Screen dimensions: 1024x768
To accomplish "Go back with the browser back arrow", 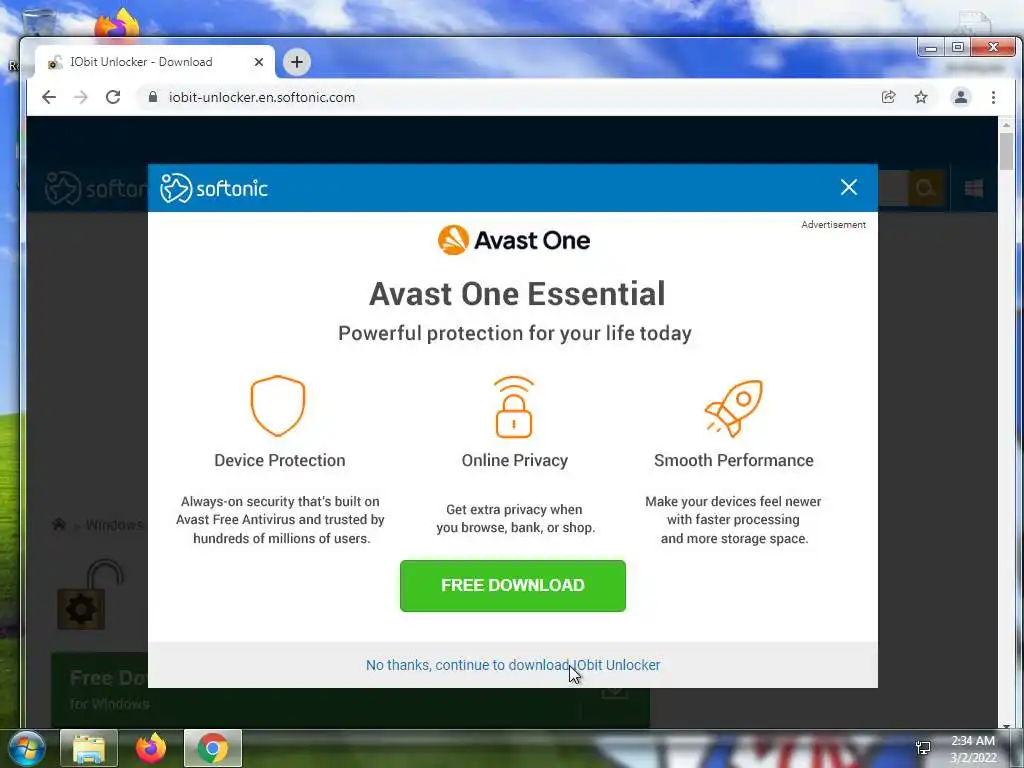I will click(x=49, y=97).
